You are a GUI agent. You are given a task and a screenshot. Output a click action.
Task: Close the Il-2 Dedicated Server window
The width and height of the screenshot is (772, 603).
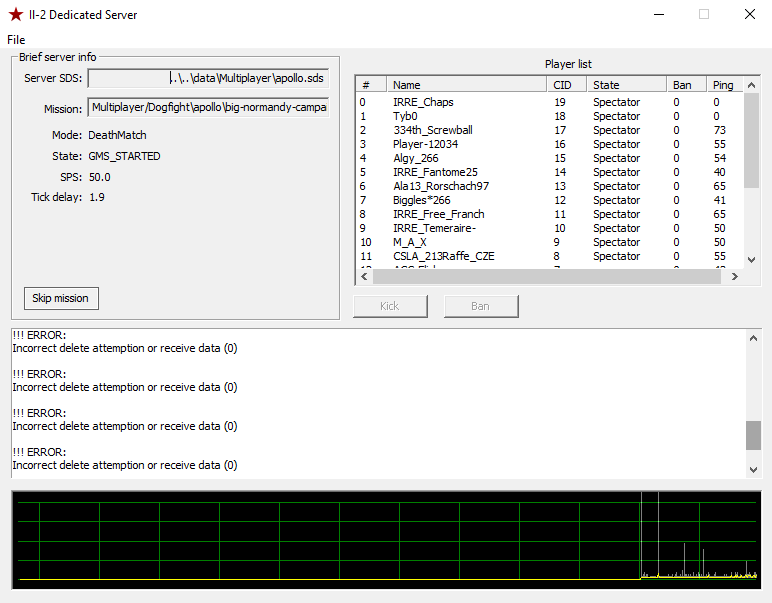click(x=749, y=15)
